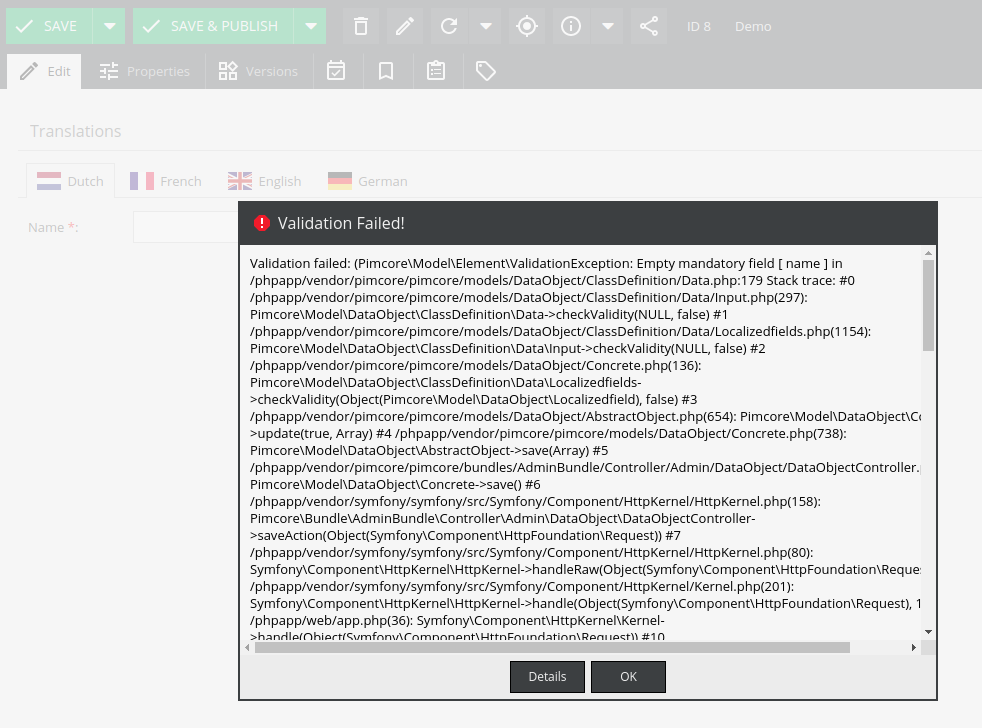Click OK to dismiss validation dialog
The image size is (982, 728).
pos(628,677)
